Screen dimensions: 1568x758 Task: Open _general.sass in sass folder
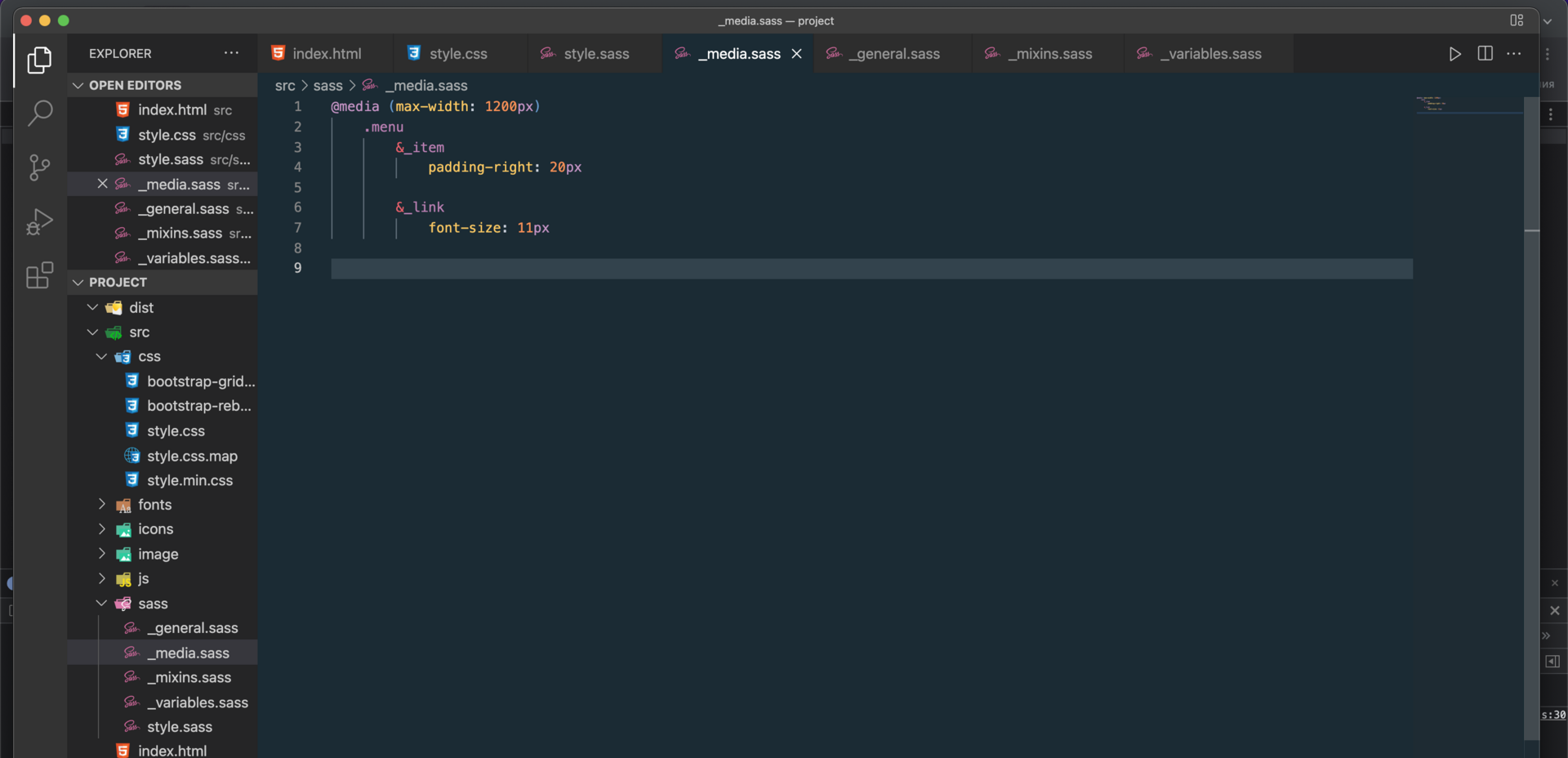(x=162, y=628)
